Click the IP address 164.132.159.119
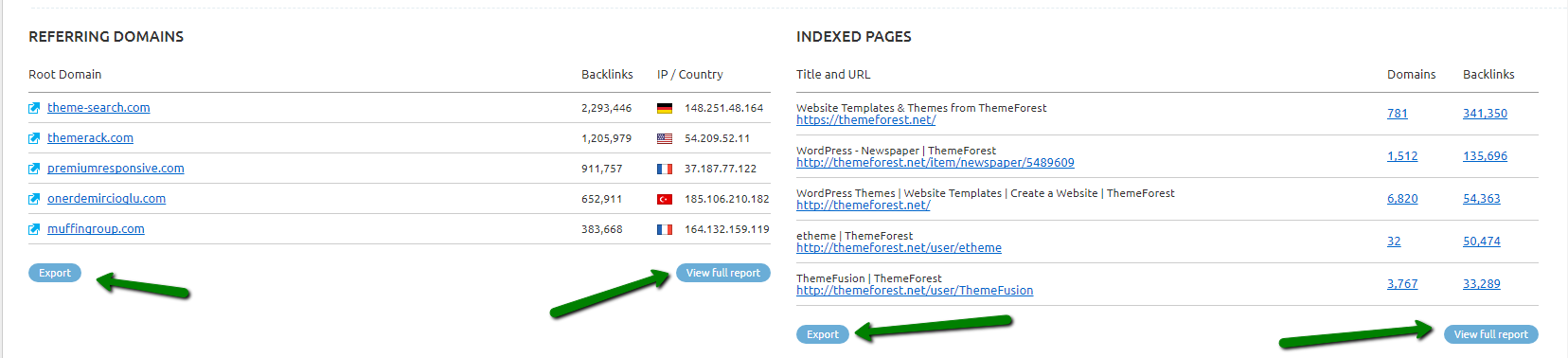 [727, 229]
